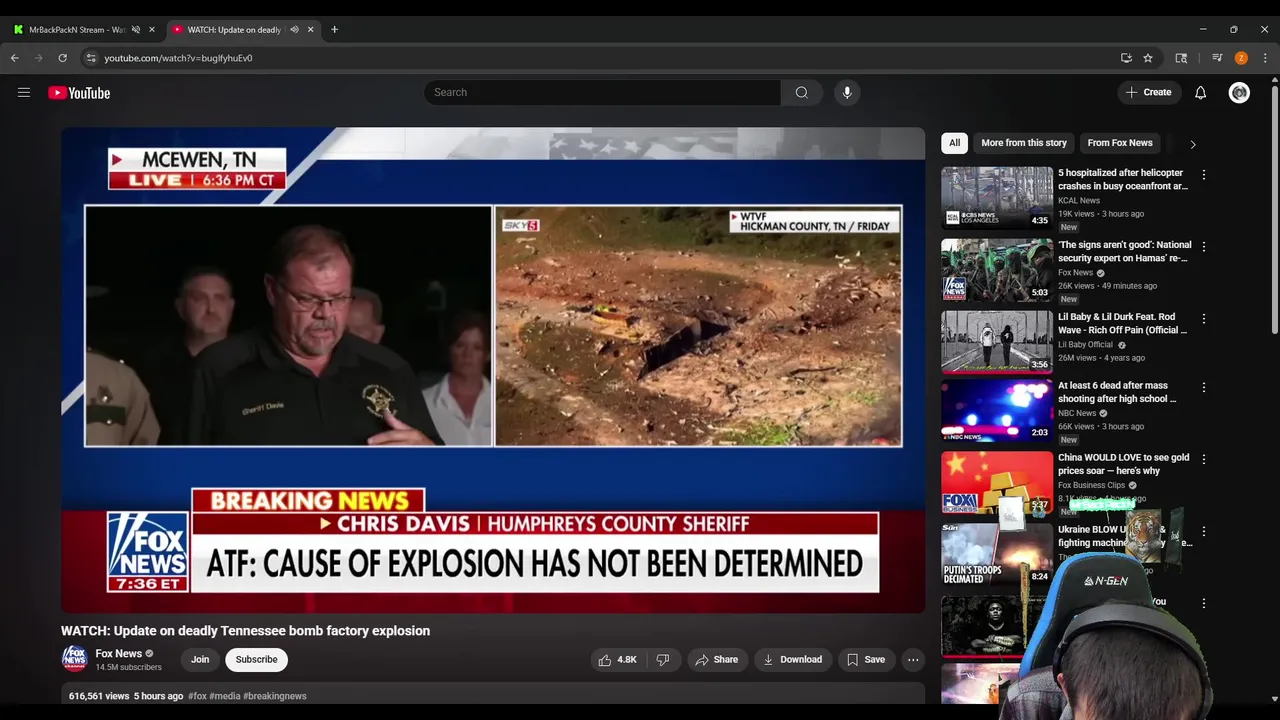Download the video
This screenshot has height=720, width=1280.
tap(792, 660)
